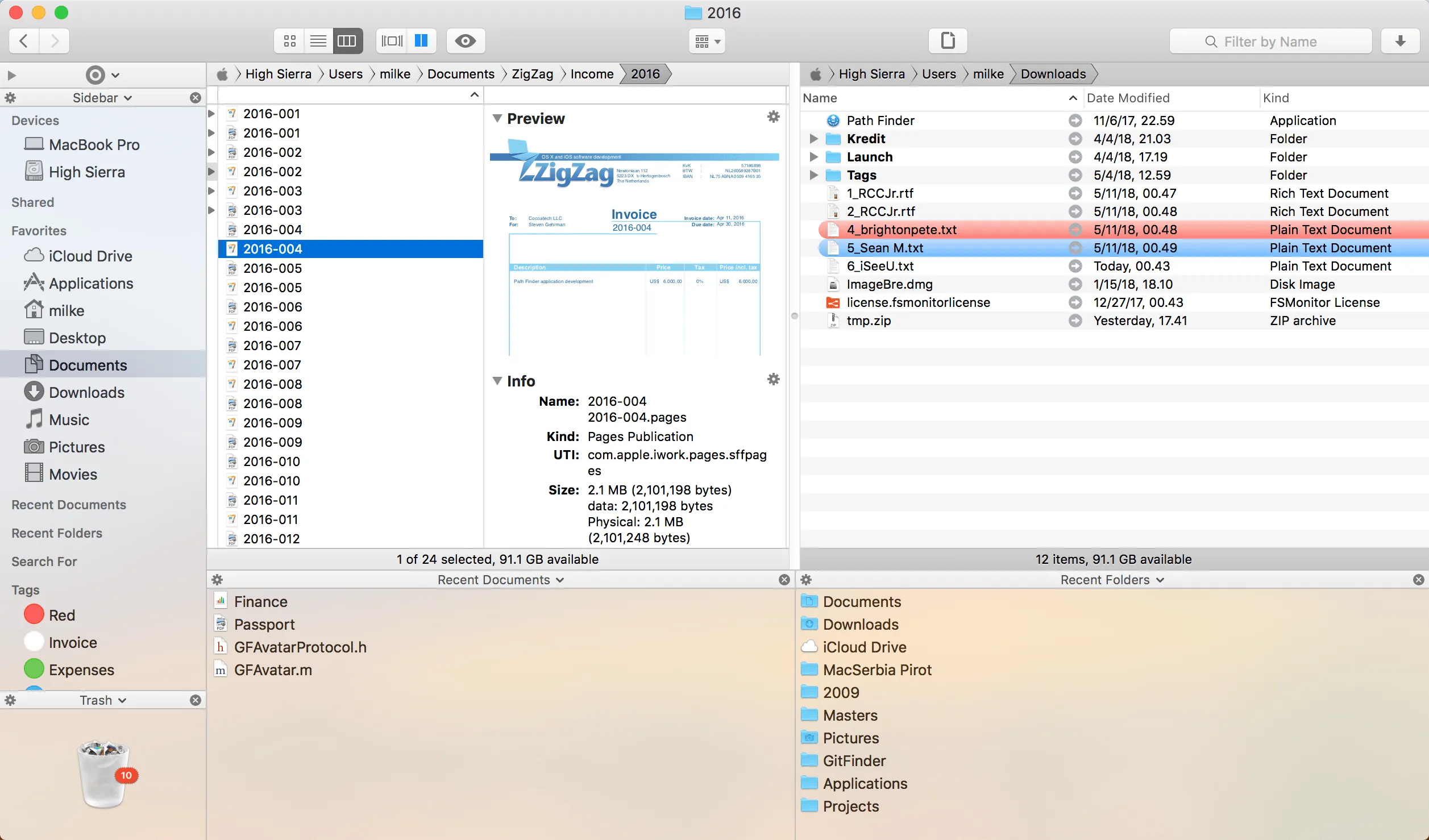Click the download arrow toolbar button
1429x840 pixels.
(x=1400, y=41)
